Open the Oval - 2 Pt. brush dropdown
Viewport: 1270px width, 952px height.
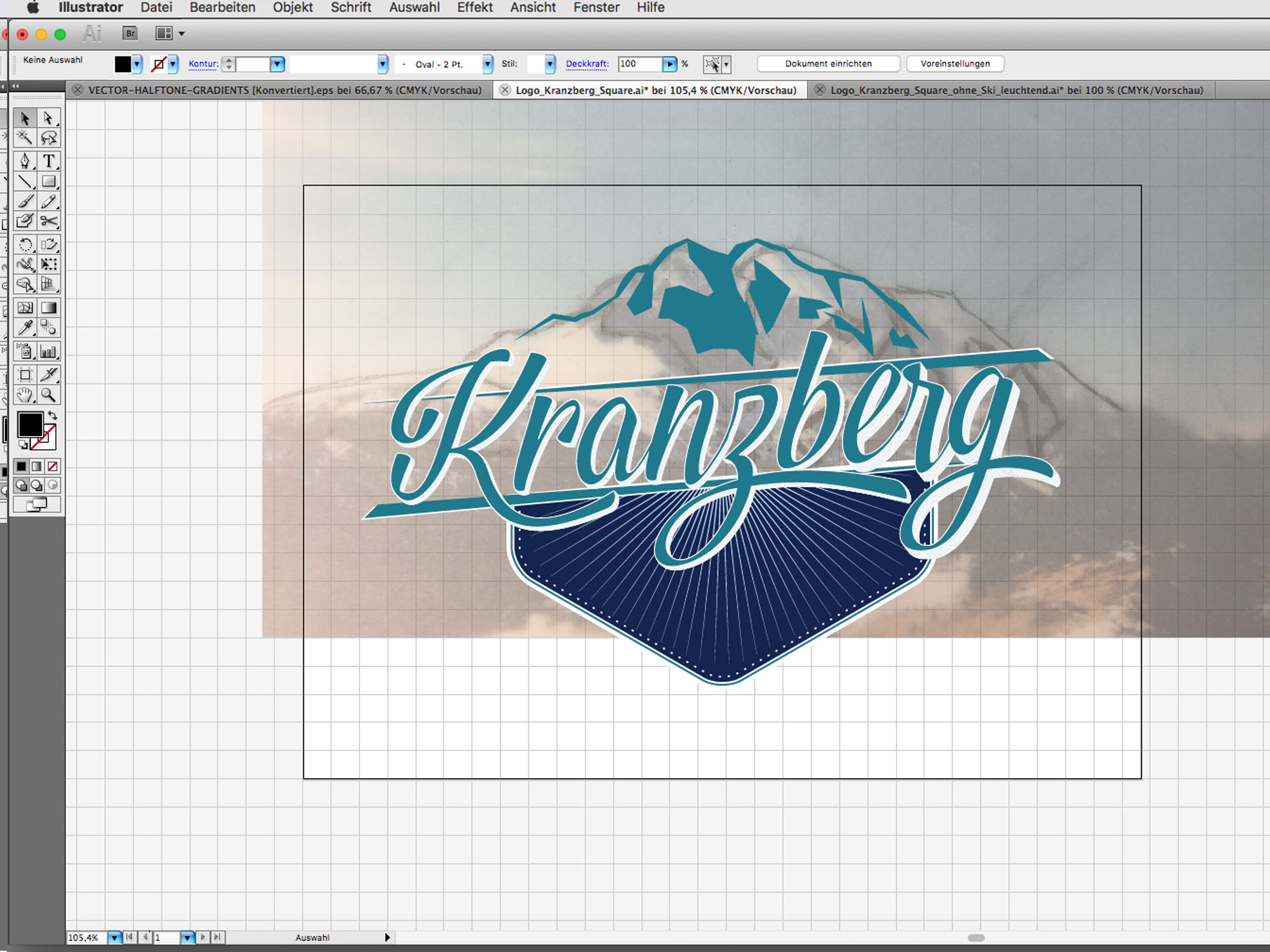point(487,64)
